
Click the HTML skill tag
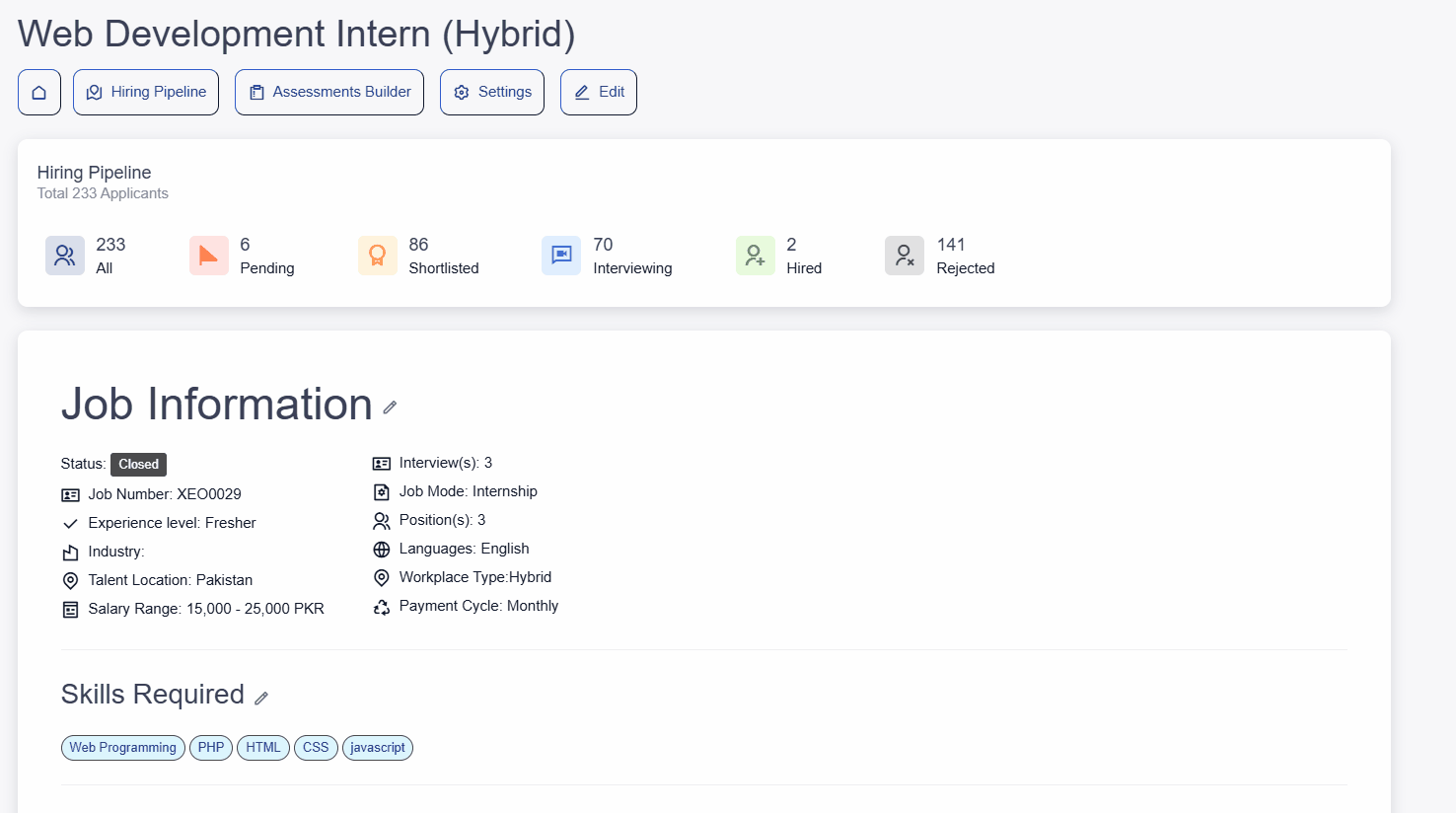pyautogui.click(x=263, y=748)
